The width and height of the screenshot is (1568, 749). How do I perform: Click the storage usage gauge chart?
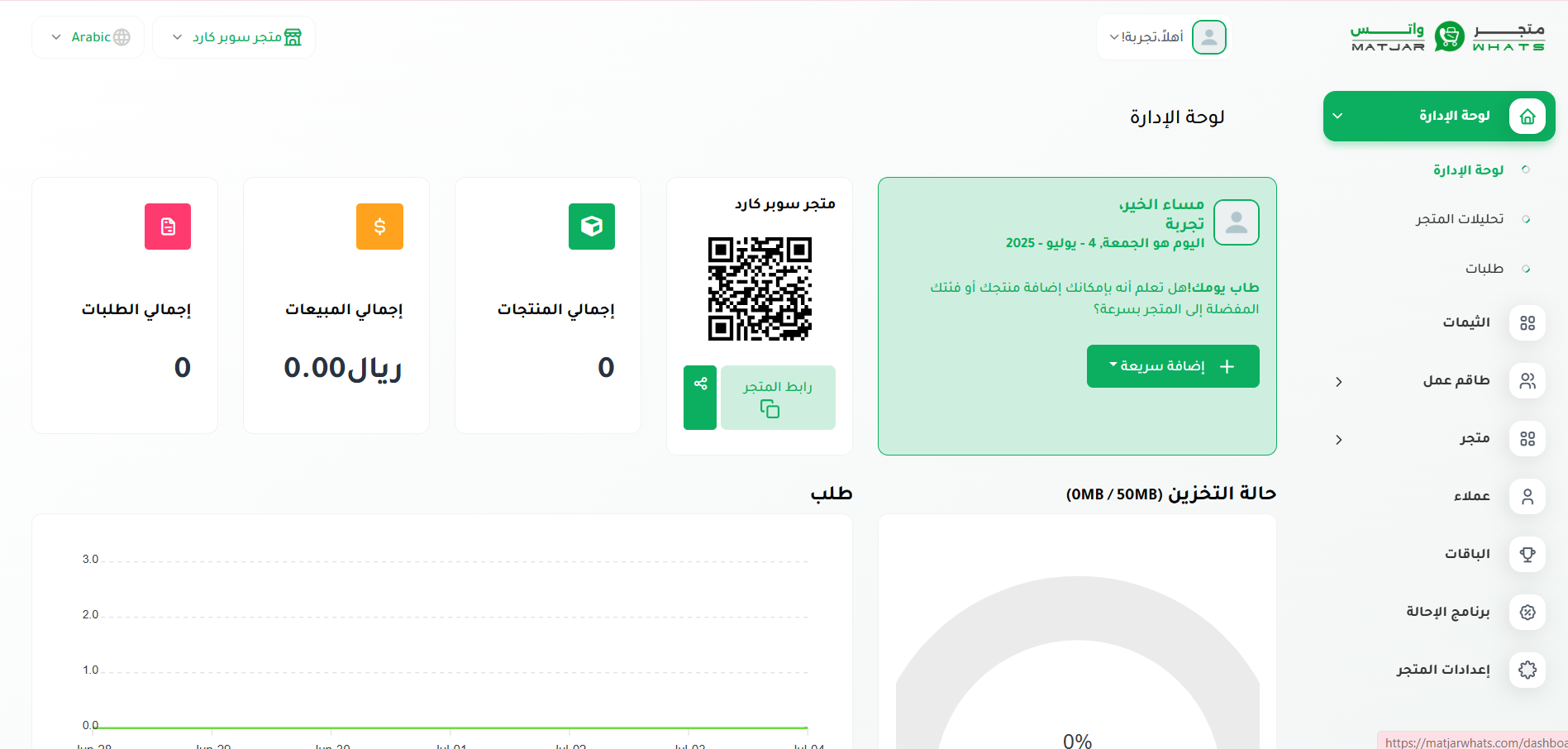coord(1078,661)
